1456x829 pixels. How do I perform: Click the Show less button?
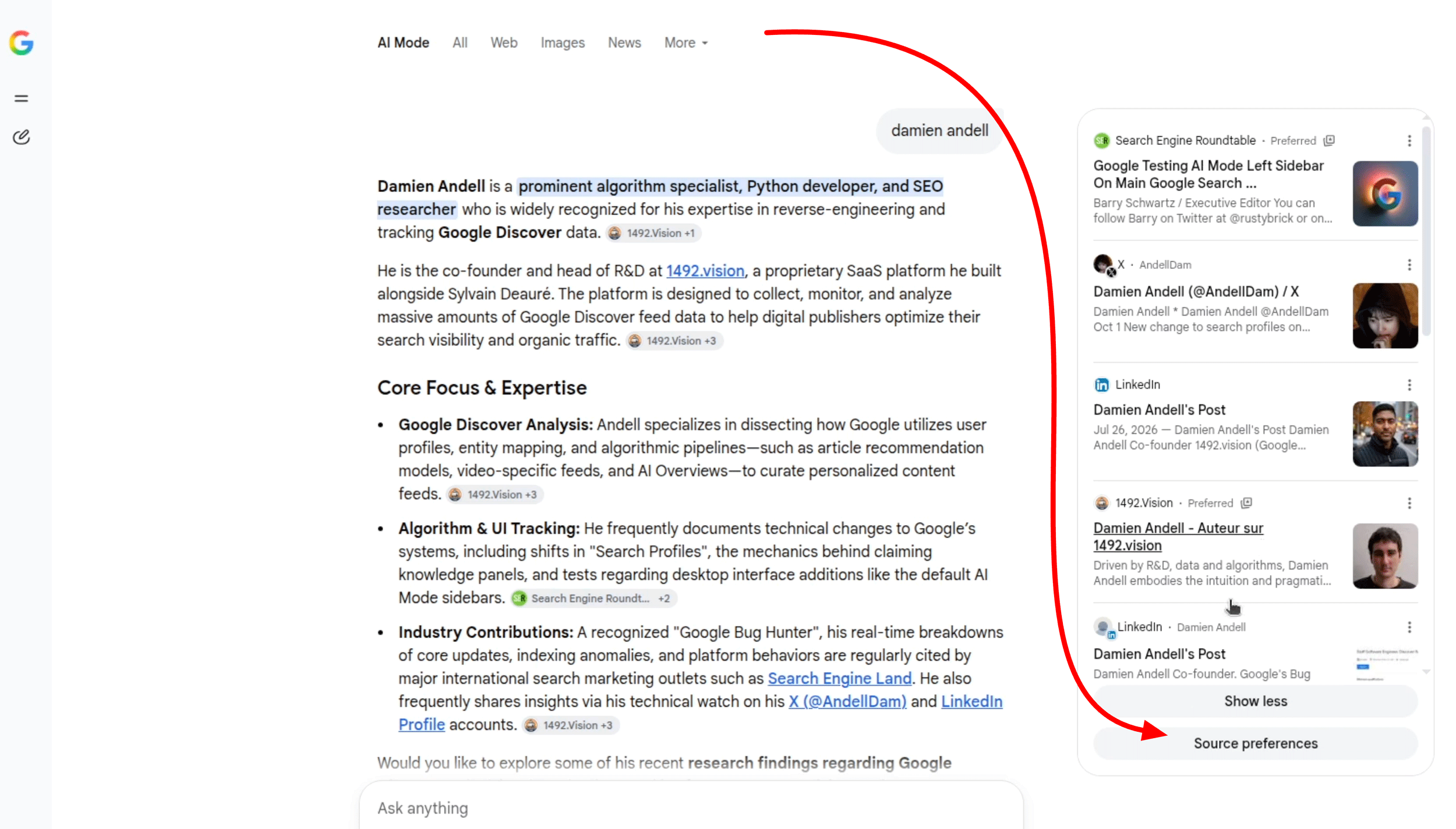coord(1256,701)
